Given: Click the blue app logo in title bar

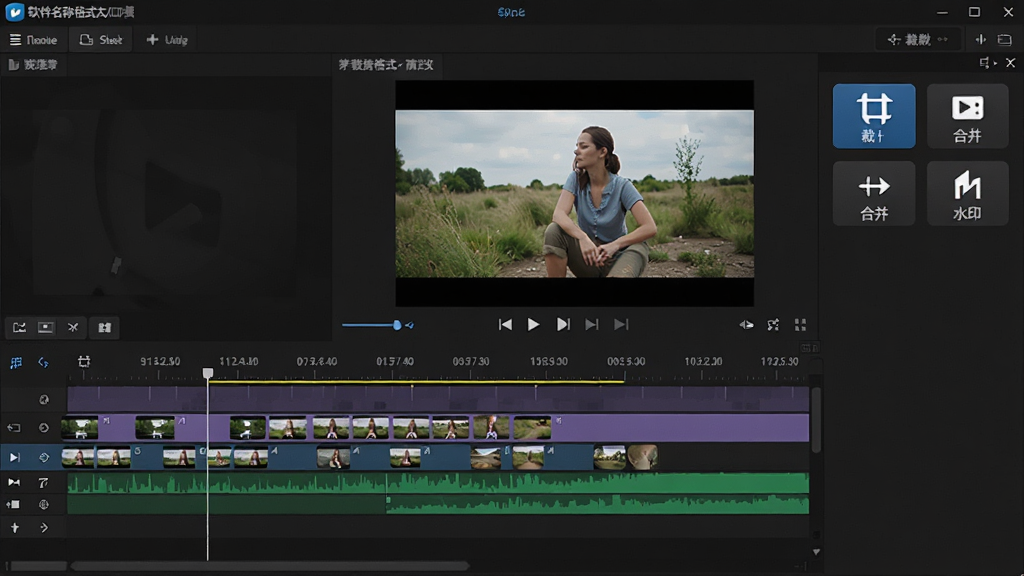Looking at the screenshot, I should [14, 12].
